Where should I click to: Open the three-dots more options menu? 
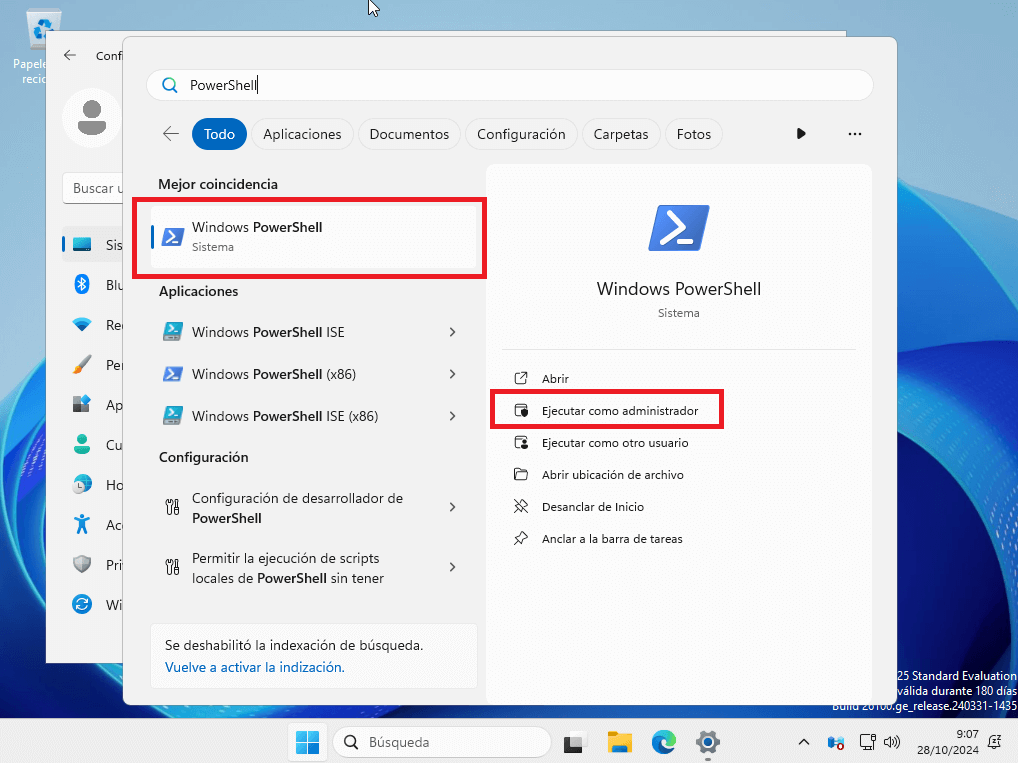854,134
